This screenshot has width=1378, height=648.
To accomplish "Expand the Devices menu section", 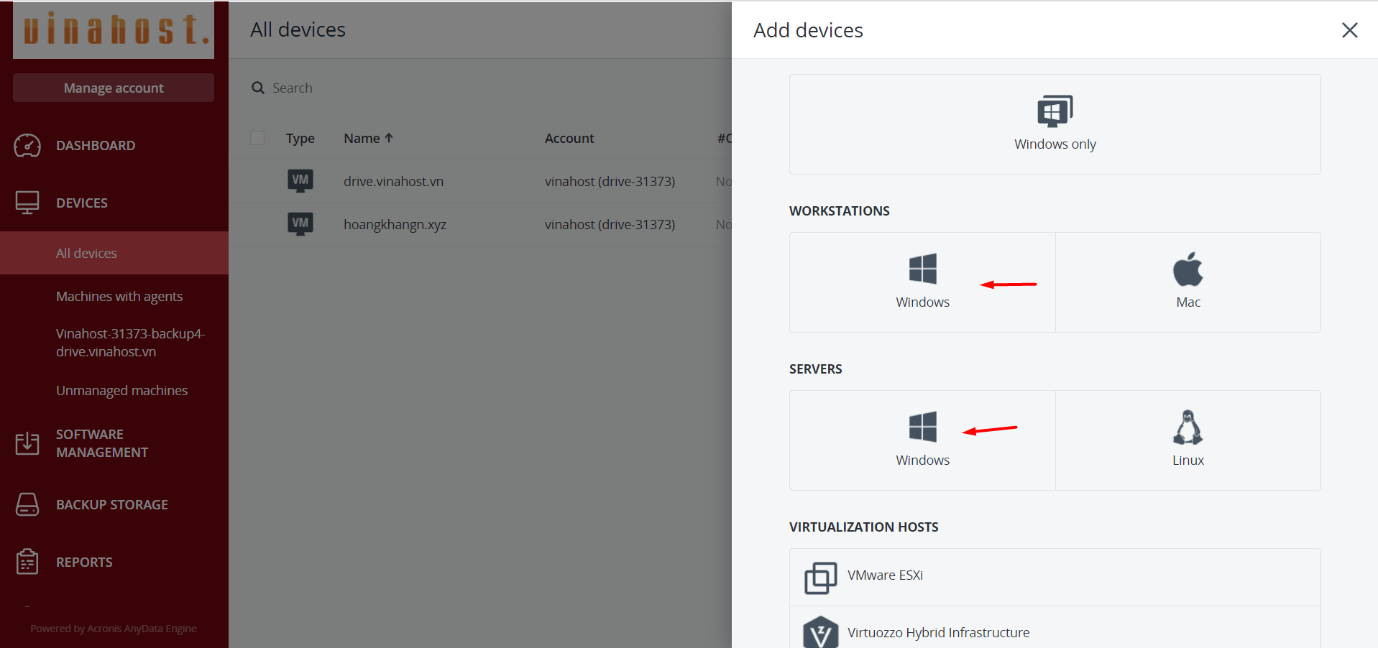I will [x=82, y=203].
